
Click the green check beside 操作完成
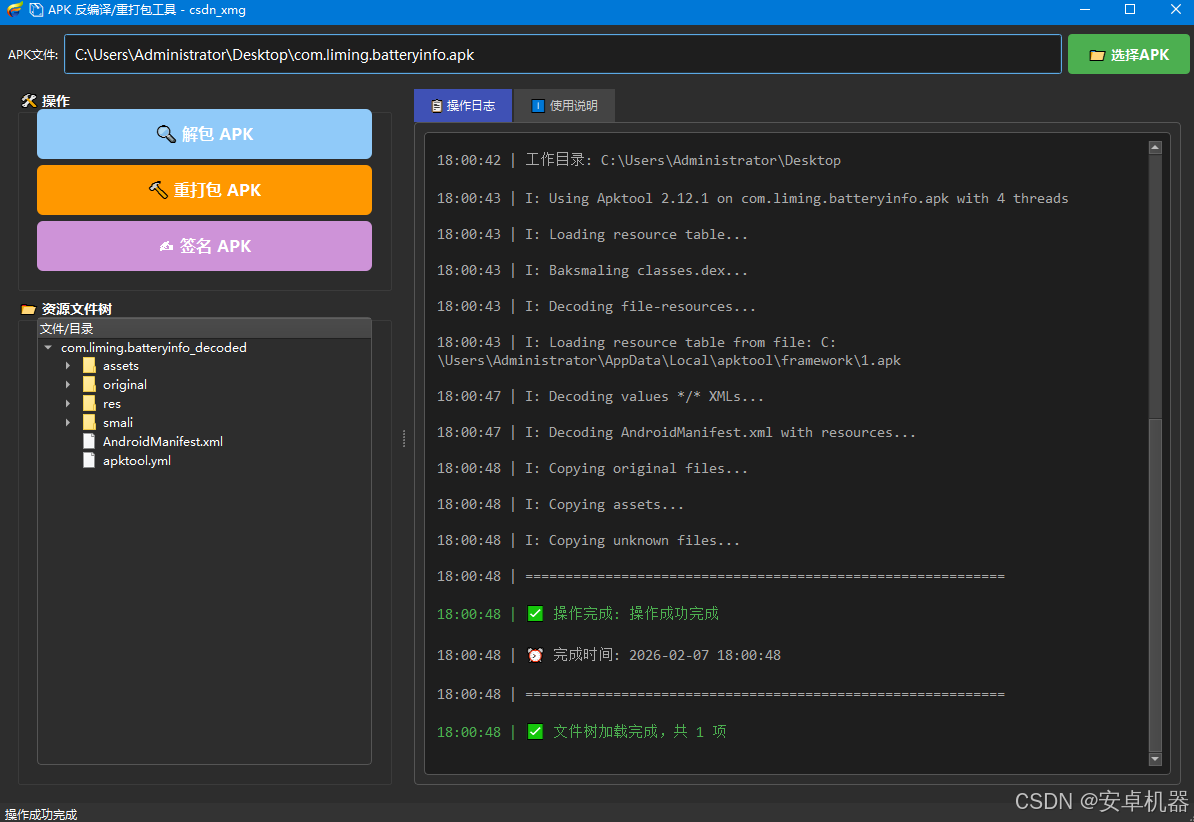pyautogui.click(x=535, y=614)
